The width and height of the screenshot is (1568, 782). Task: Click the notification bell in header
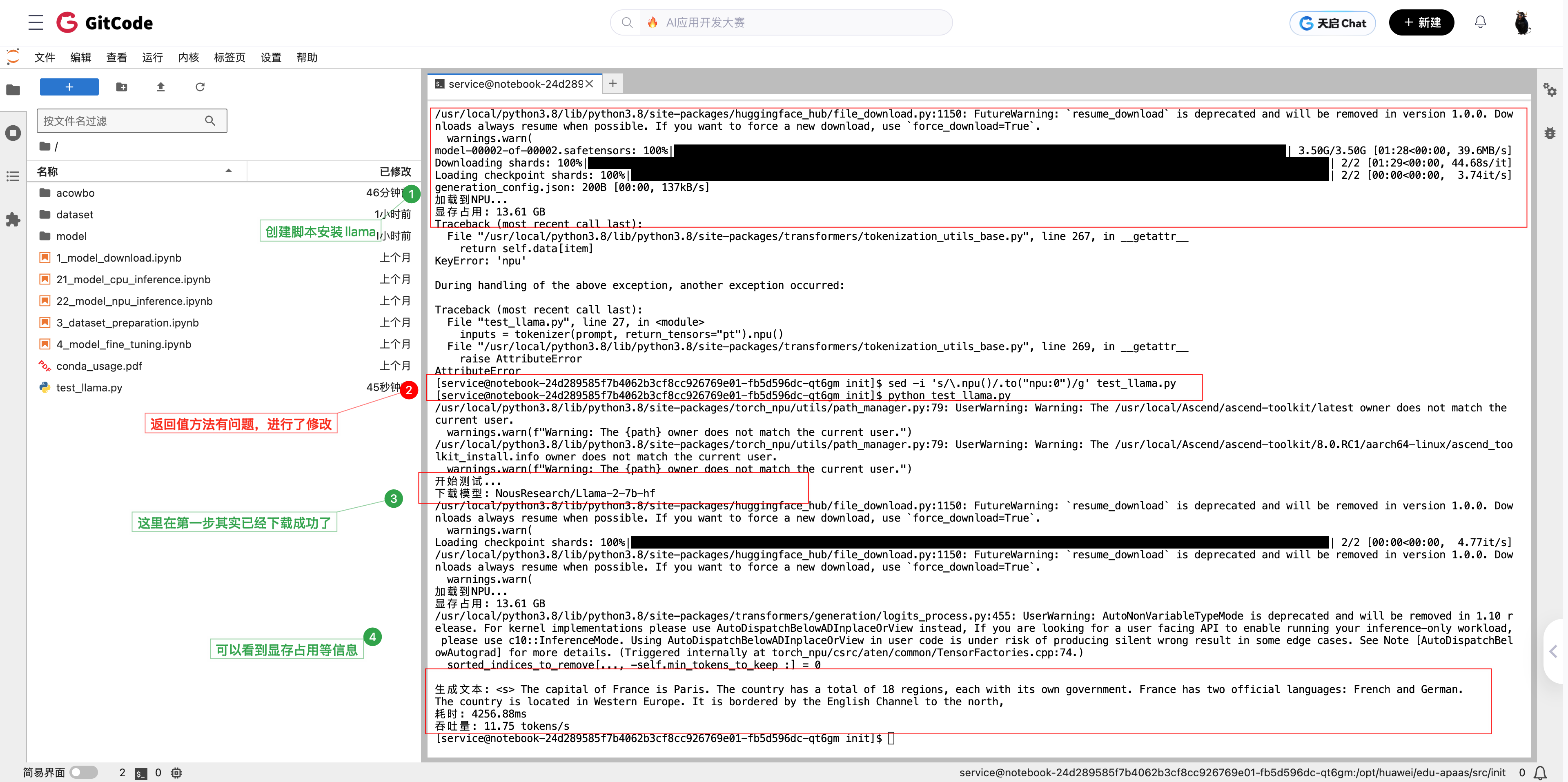pos(1480,22)
